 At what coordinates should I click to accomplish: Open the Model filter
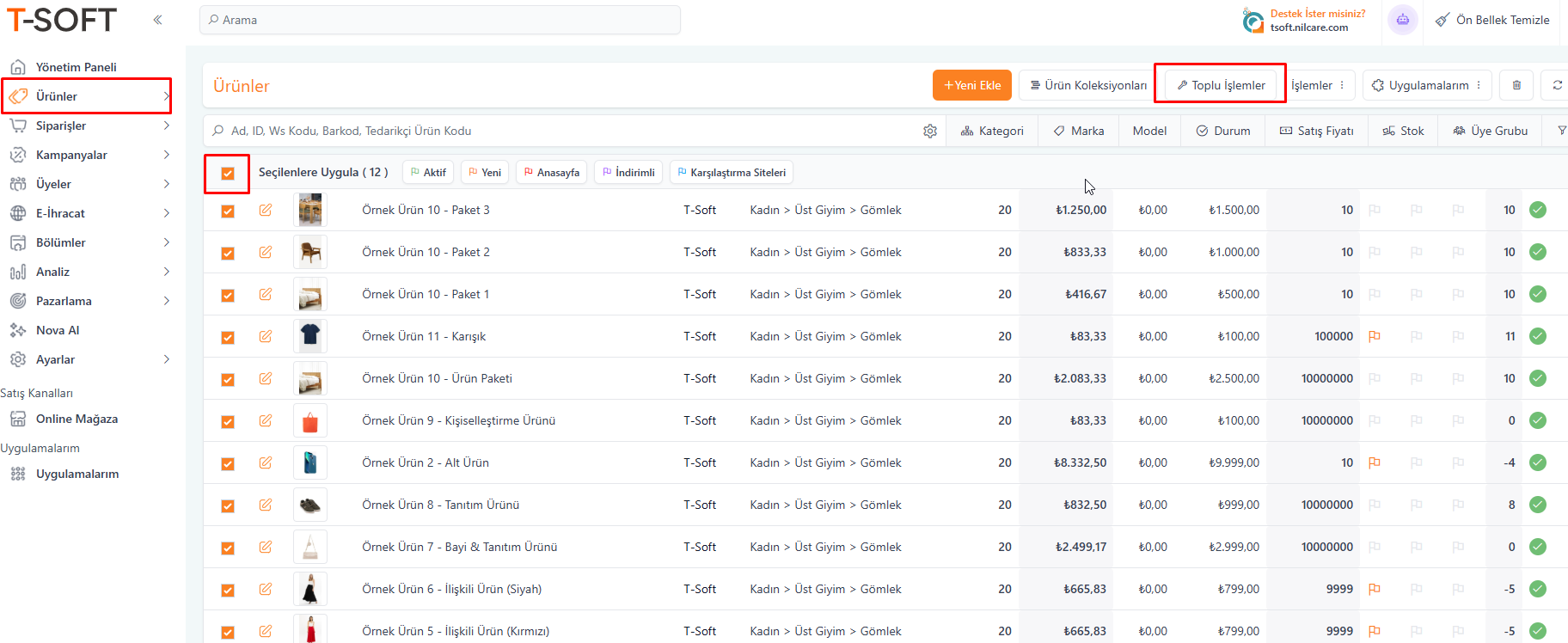click(1149, 131)
